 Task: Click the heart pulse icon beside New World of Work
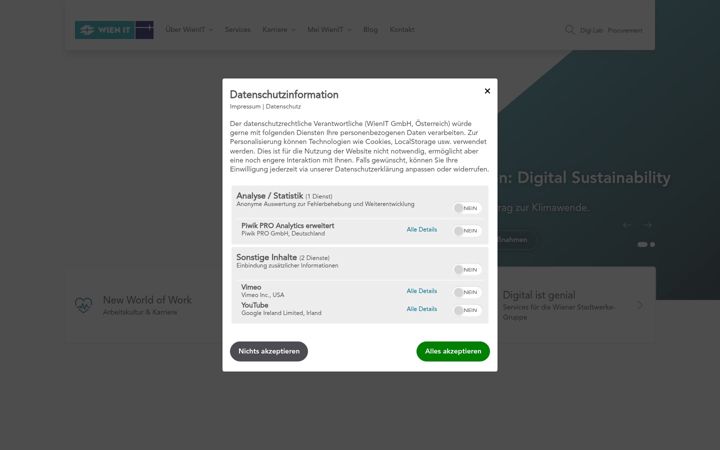click(84, 304)
